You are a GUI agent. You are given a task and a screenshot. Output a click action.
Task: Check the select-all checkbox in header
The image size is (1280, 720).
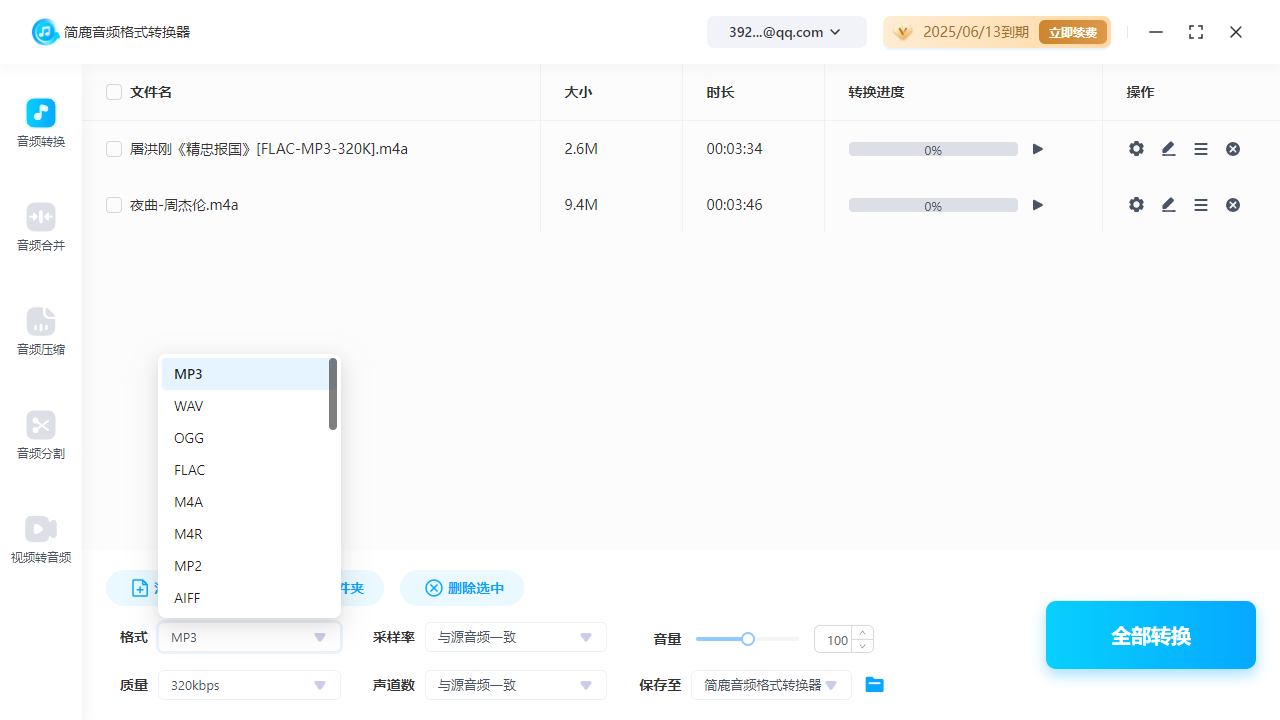(114, 91)
